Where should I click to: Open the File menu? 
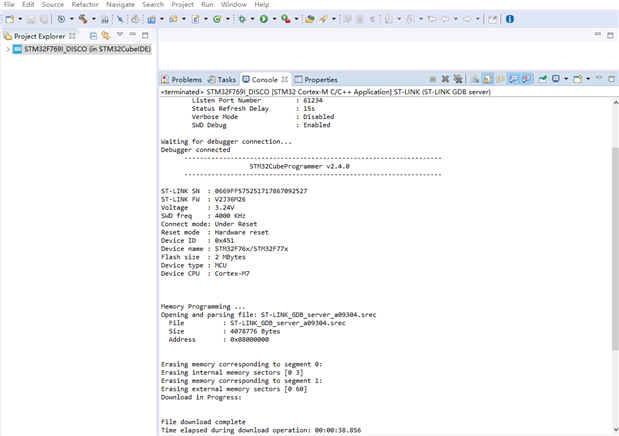(9, 5)
